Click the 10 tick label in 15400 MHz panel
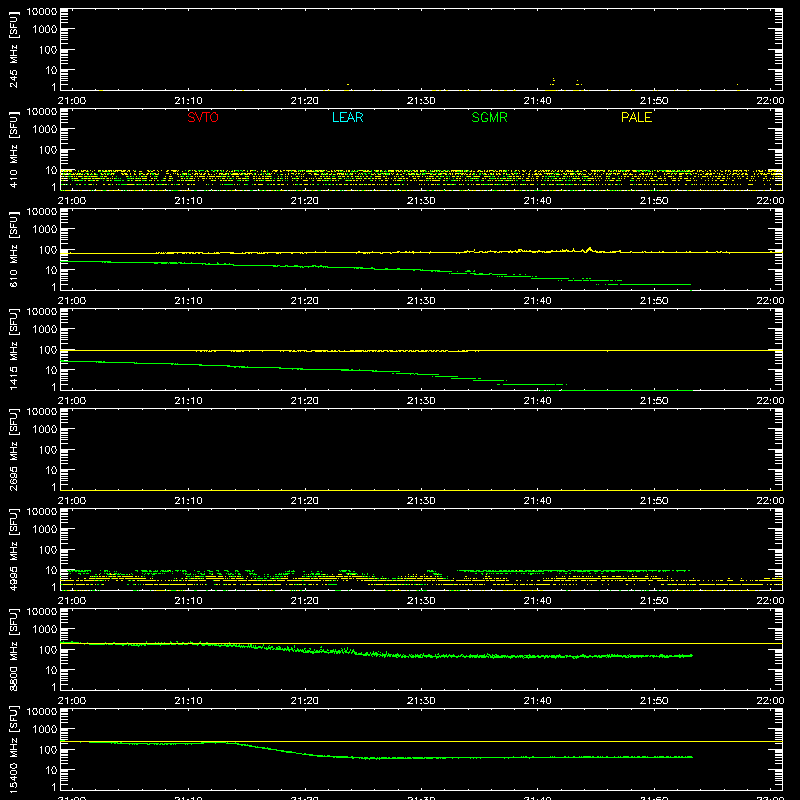The width and height of the screenshot is (800, 800). [51, 770]
